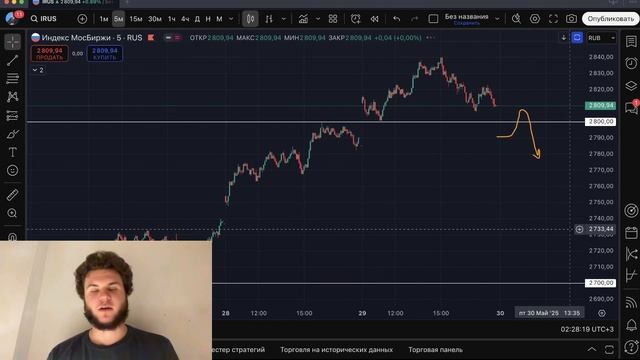Open the 'Без названия' layout dropdown
Image resolution: width=640 pixels, height=360 pixels.
tap(497, 19)
